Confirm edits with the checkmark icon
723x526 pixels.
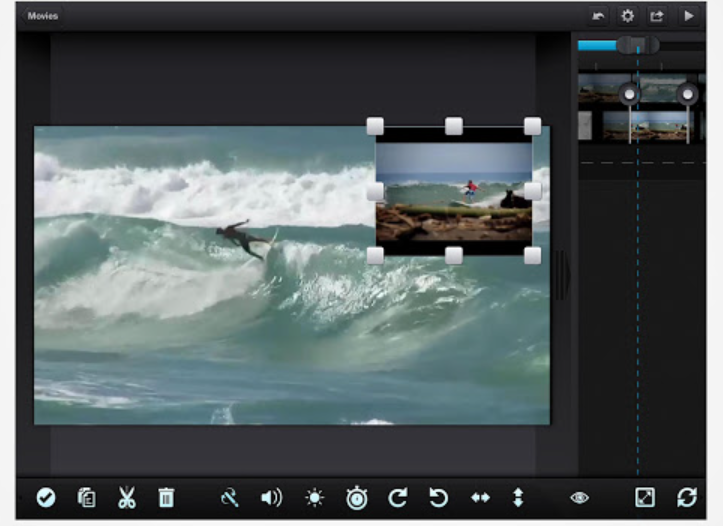point(46,498)
